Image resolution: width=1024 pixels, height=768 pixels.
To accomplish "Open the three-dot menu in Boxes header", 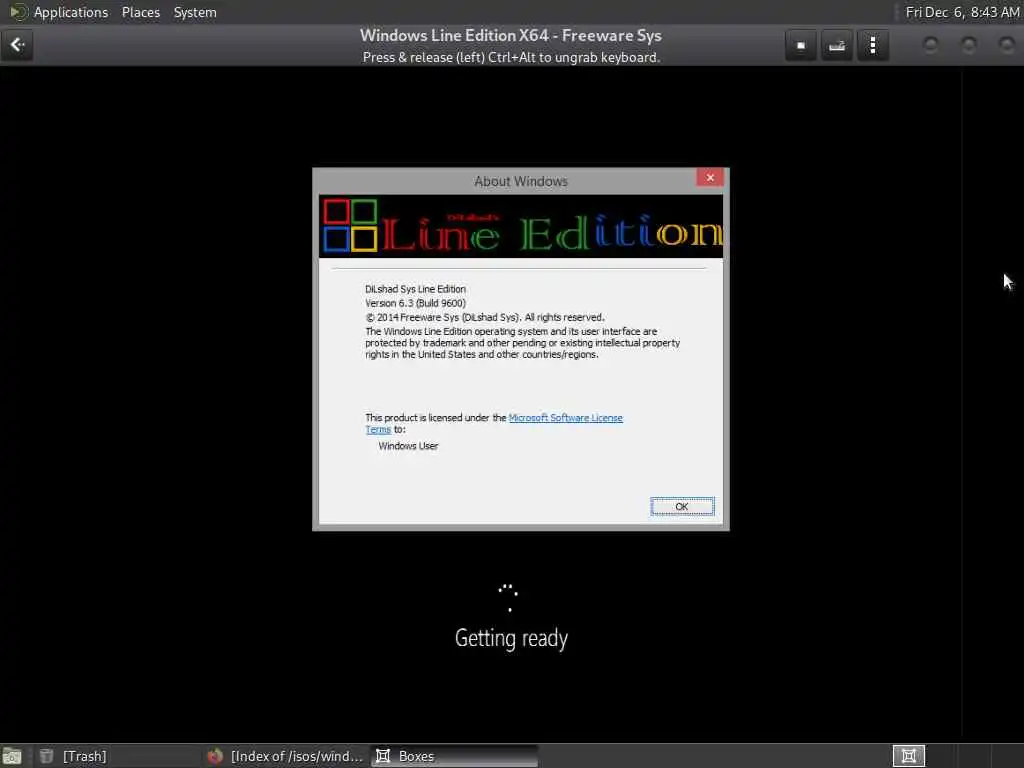I will pos(872,46).
